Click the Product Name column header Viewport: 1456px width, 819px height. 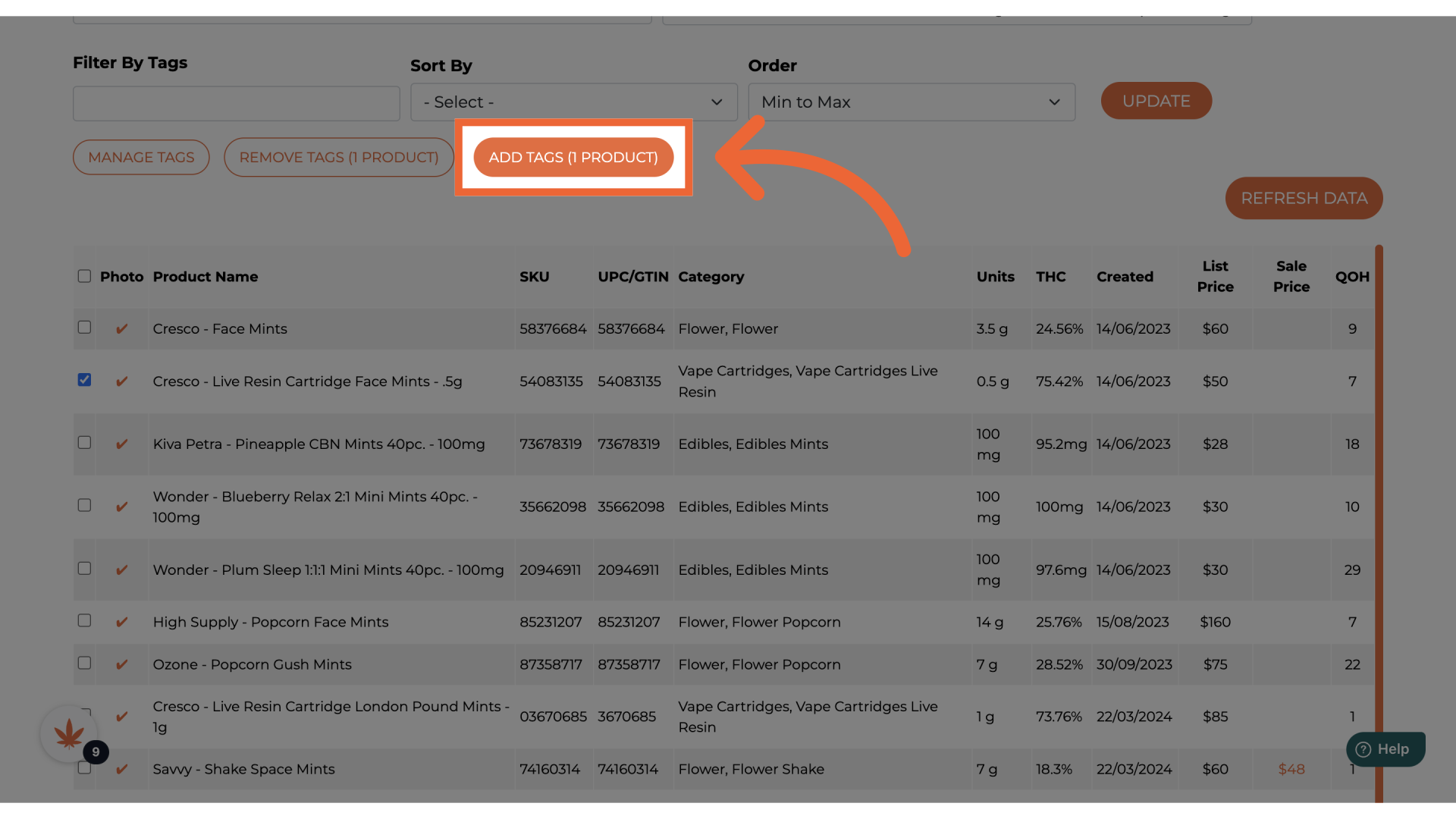tap(206, 277)
